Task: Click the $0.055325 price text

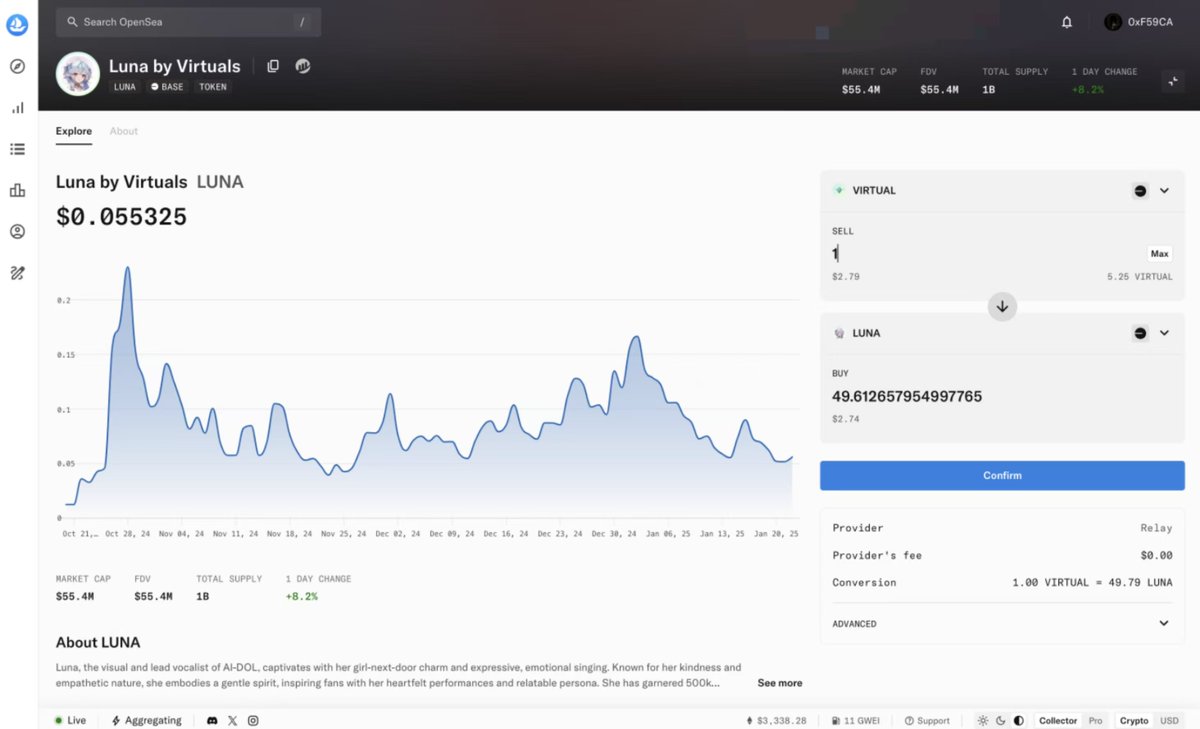Action: click(121, 217)
